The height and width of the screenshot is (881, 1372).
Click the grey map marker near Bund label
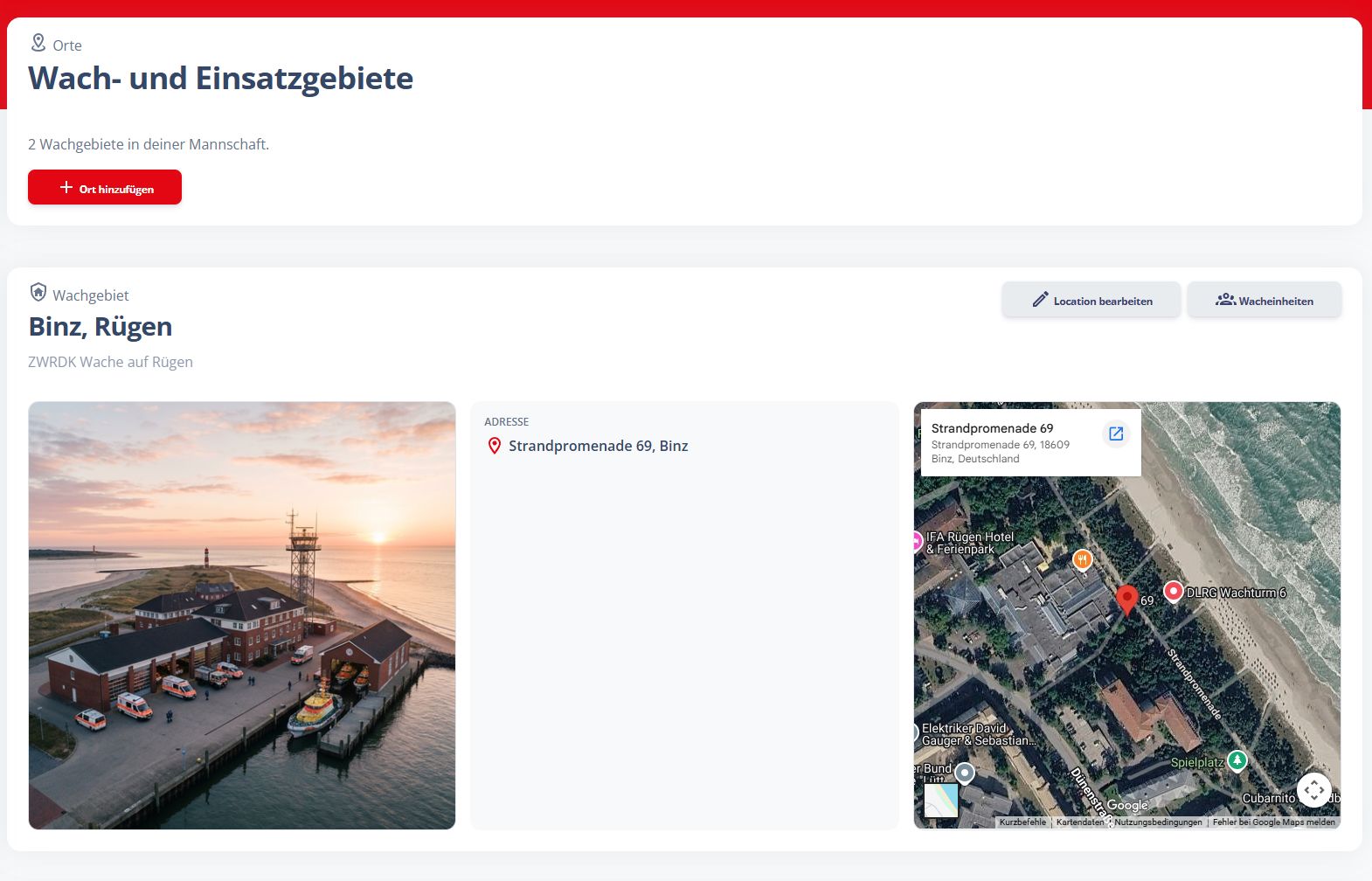coord(965,773)
